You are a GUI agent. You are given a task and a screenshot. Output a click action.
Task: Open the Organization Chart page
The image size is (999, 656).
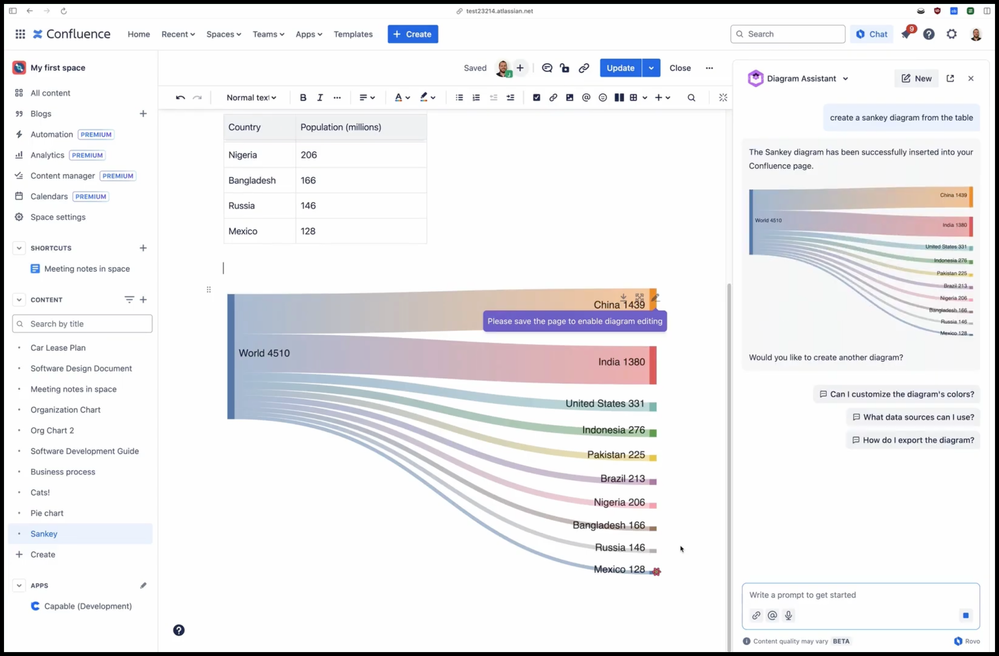click(66, 410)
